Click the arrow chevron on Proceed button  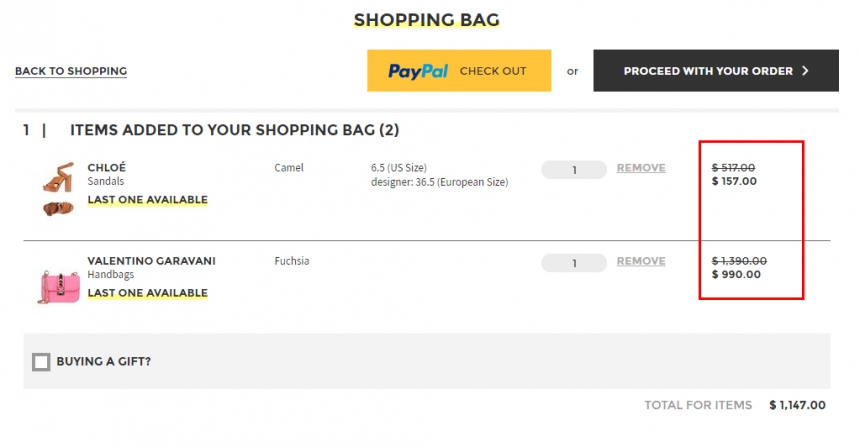tap(805, 71)
